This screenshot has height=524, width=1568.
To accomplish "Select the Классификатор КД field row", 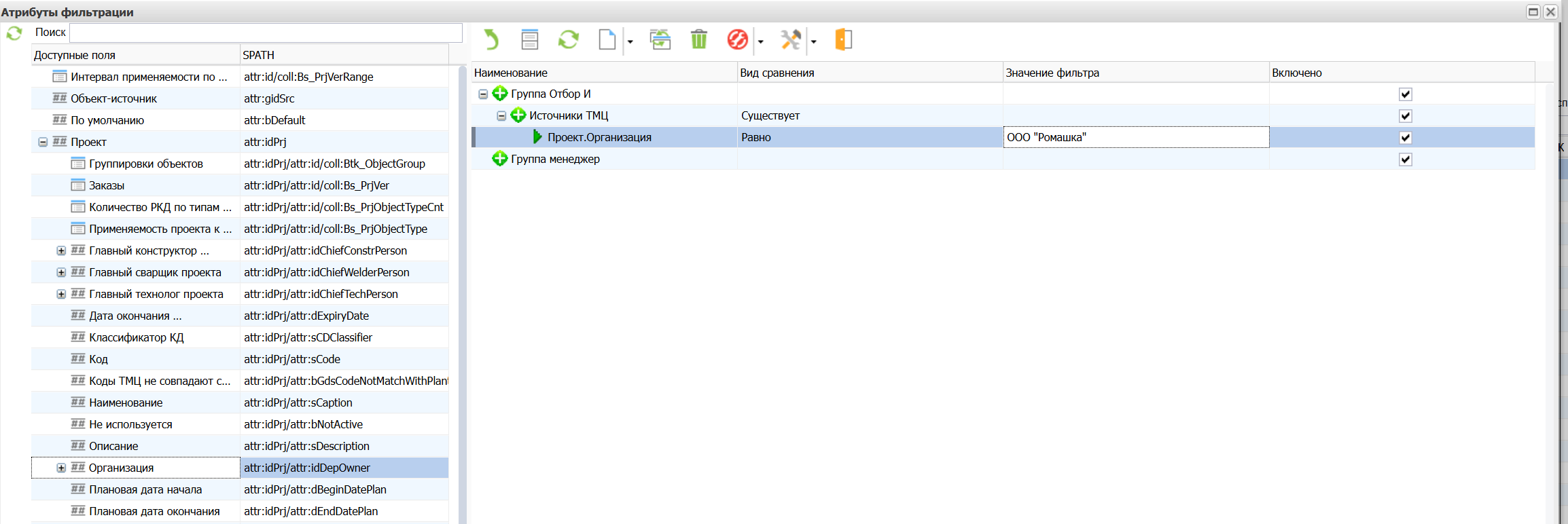I will 137,338.
